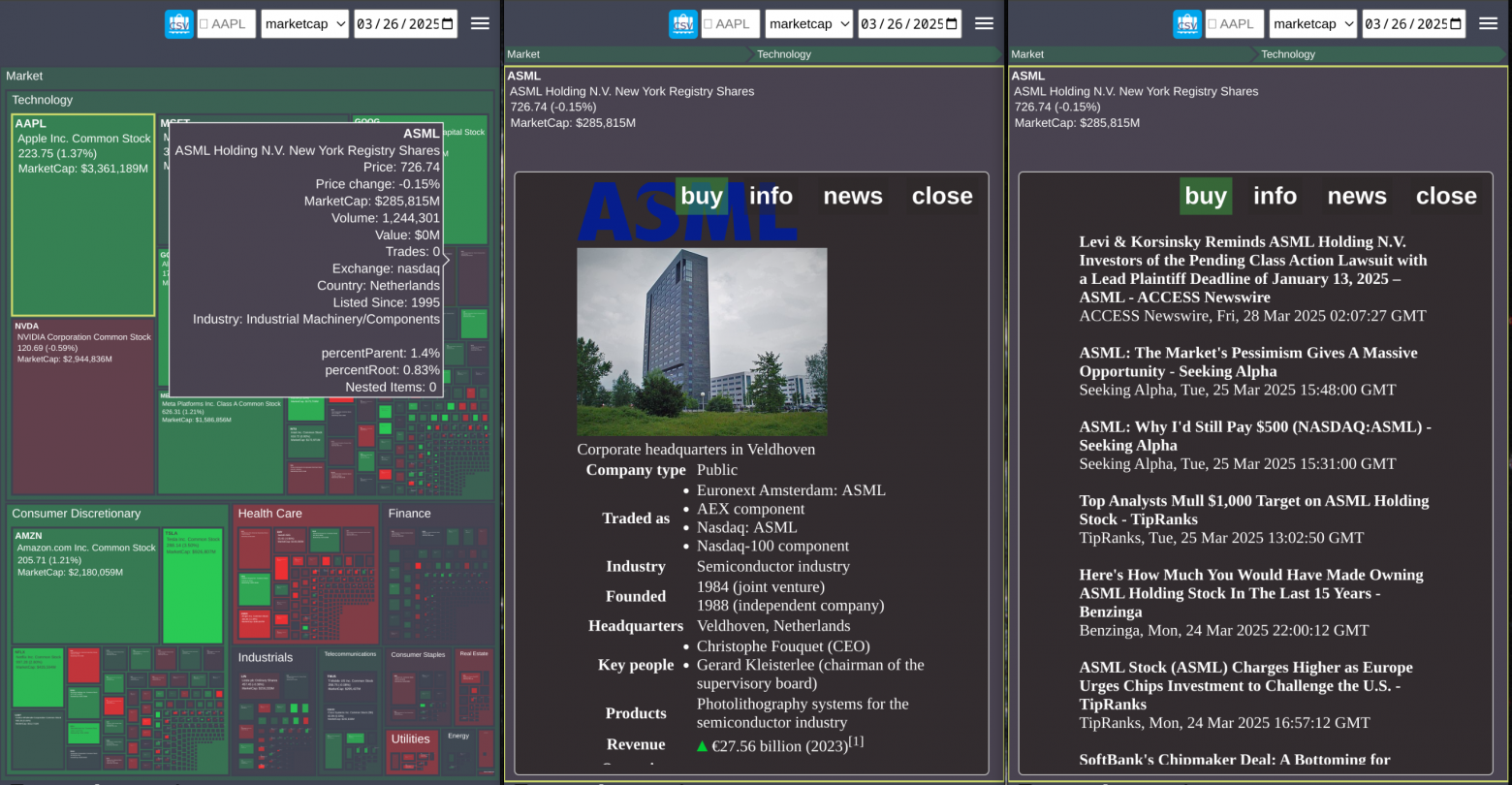Open the calendar picker icon in the ASML news panel
Image resolution: width=1512 pixels, height=785 pixels.
[1456, 24]
